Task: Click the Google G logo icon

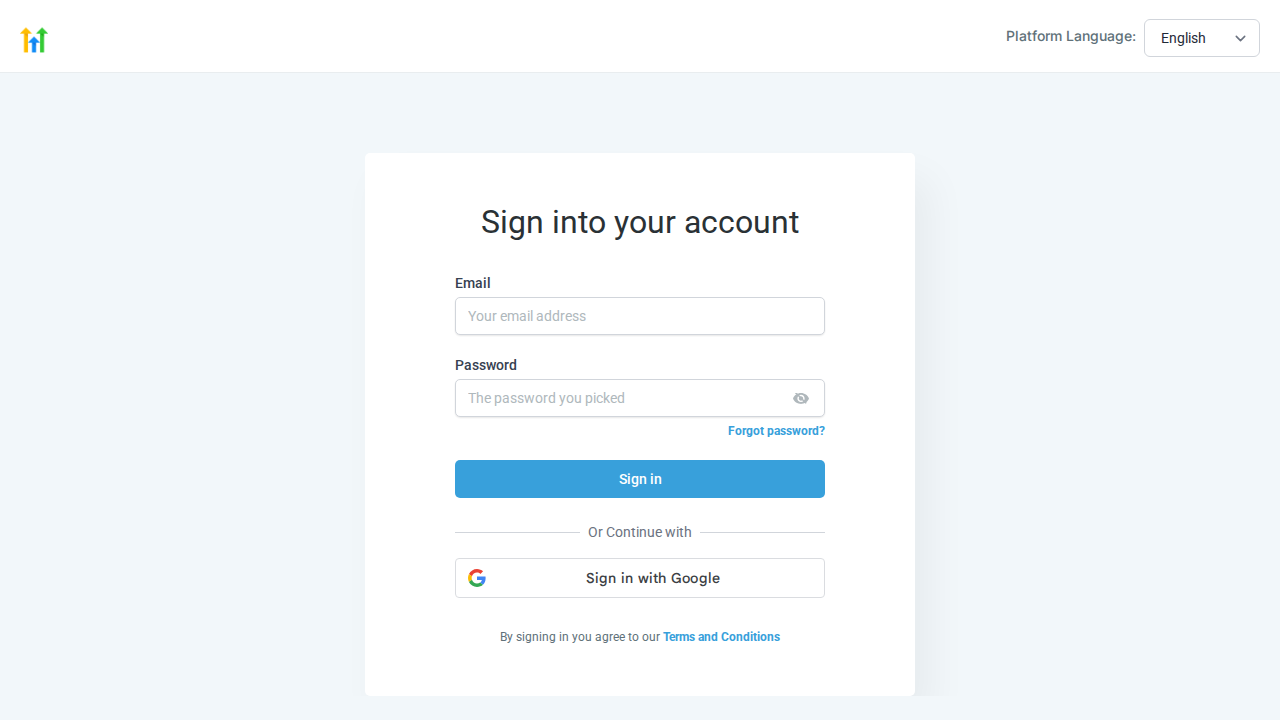Action: point(477,578)
